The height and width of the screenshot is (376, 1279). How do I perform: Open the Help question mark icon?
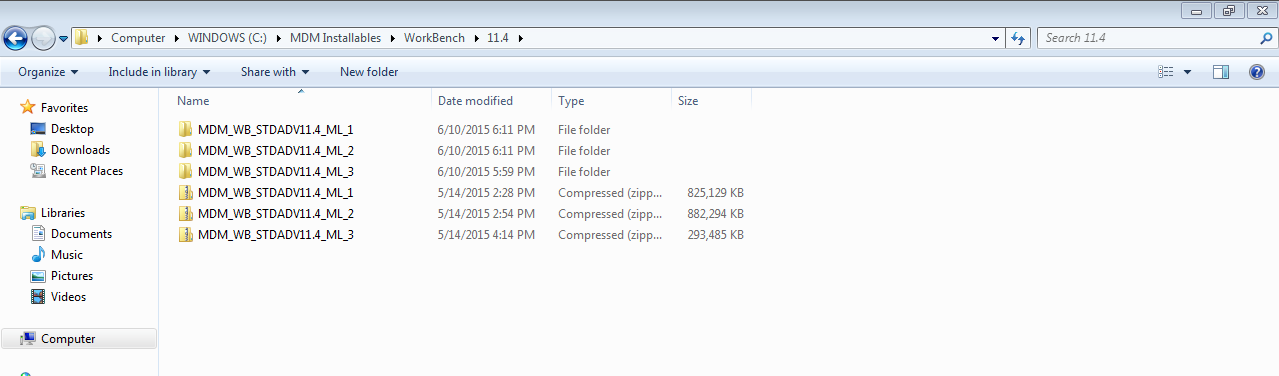point(1257,72)
